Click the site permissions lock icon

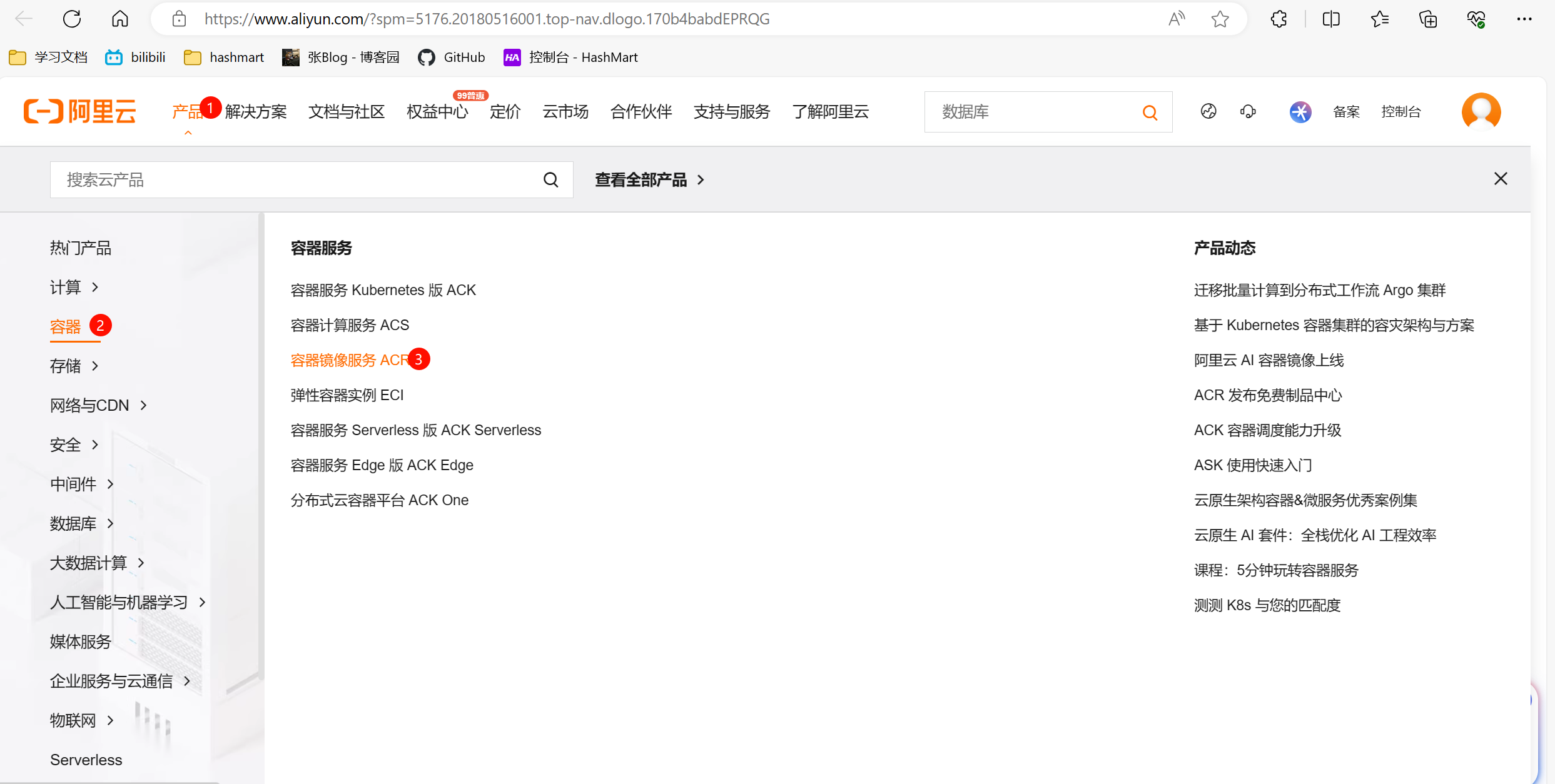click(179, 18)
